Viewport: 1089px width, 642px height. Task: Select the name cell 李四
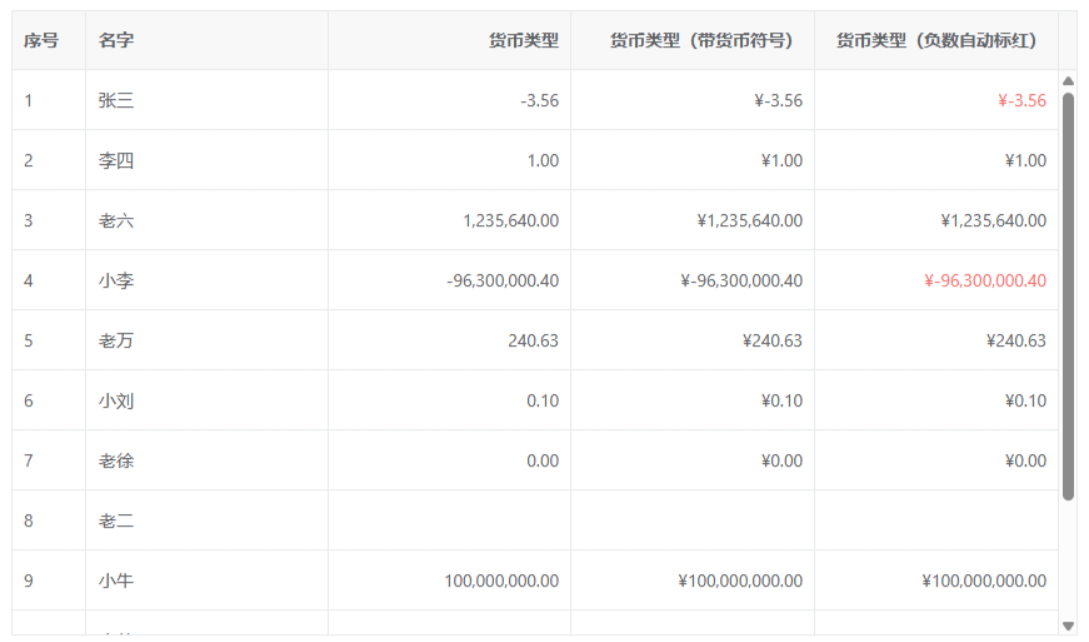click(207, 160)
